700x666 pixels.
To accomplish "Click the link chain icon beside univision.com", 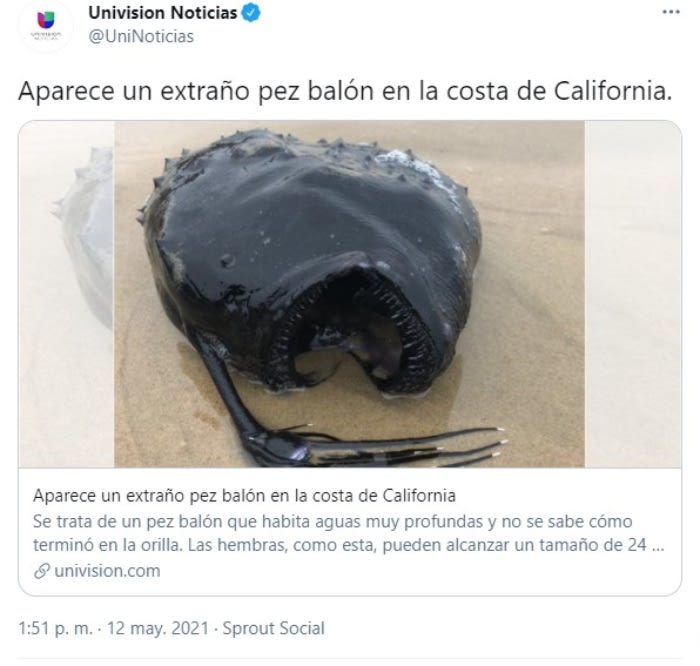I will coord(42,571).
